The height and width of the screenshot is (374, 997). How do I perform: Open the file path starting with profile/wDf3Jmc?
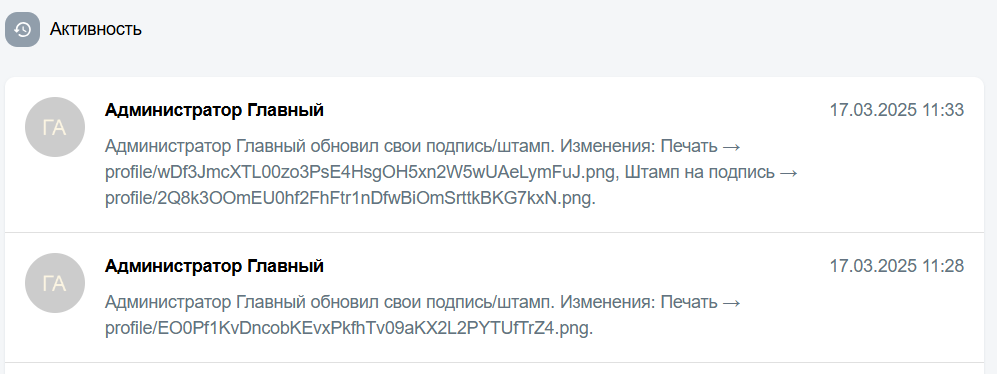click(x=362, y=172)
